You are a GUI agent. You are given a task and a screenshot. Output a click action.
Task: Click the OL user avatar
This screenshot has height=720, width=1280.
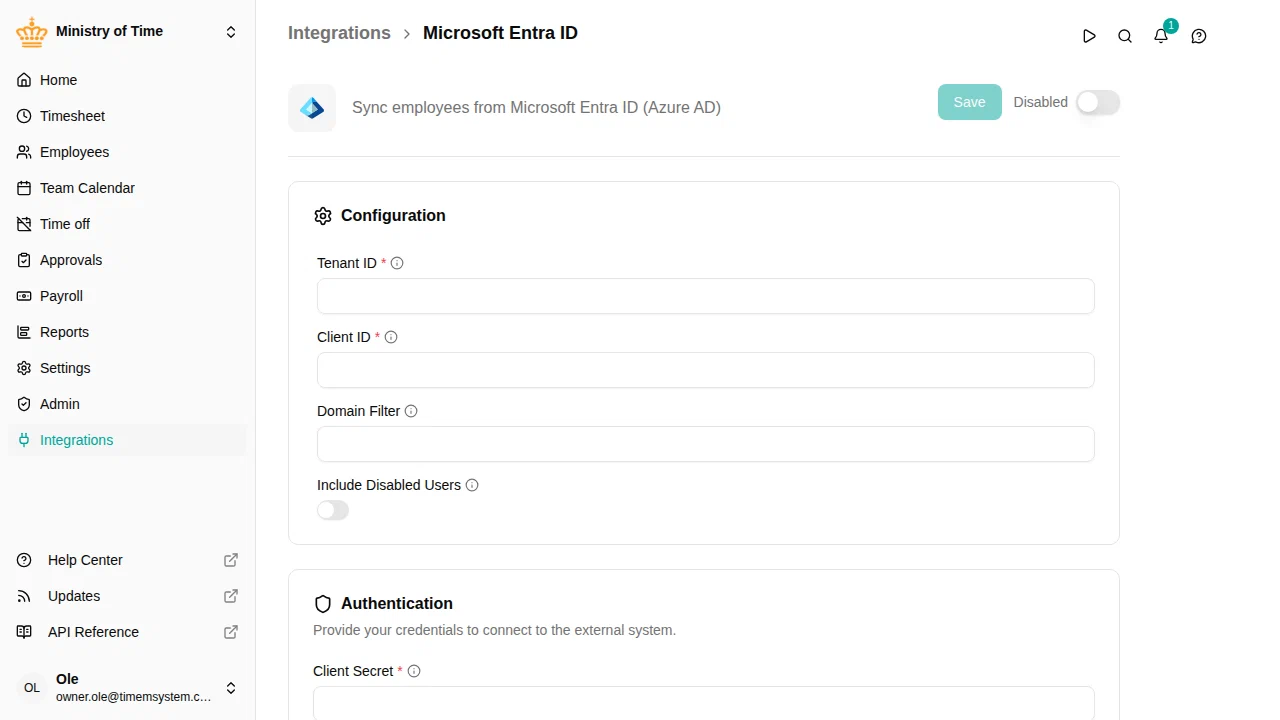tap(32, 688)
